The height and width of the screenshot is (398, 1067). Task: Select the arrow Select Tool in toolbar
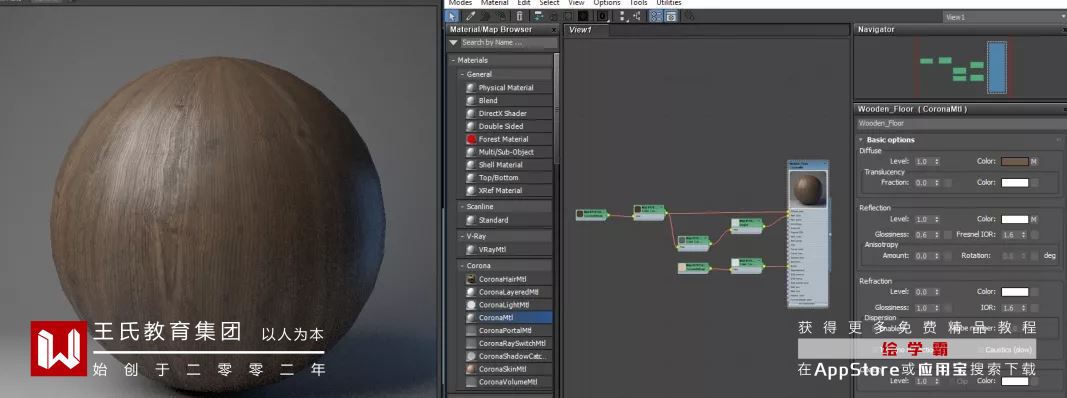click(x=452, y=16)
